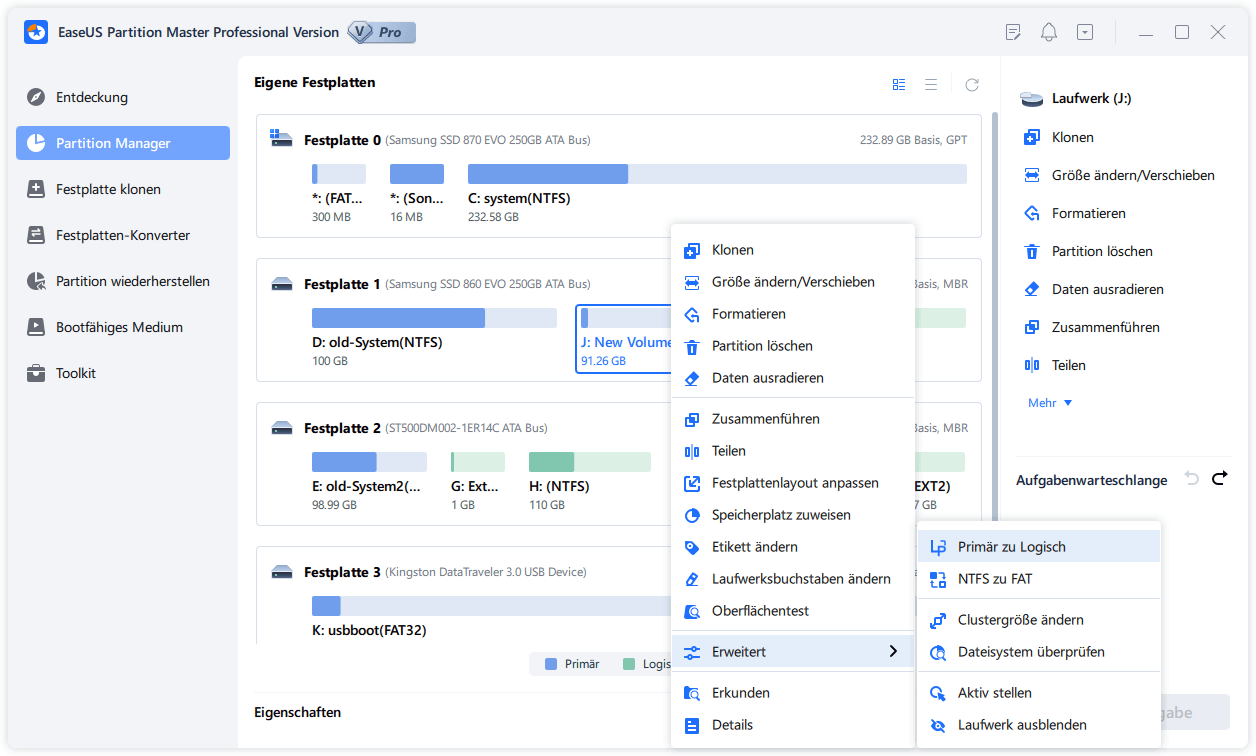Choose Zusammenführen from the context menu

793,419
